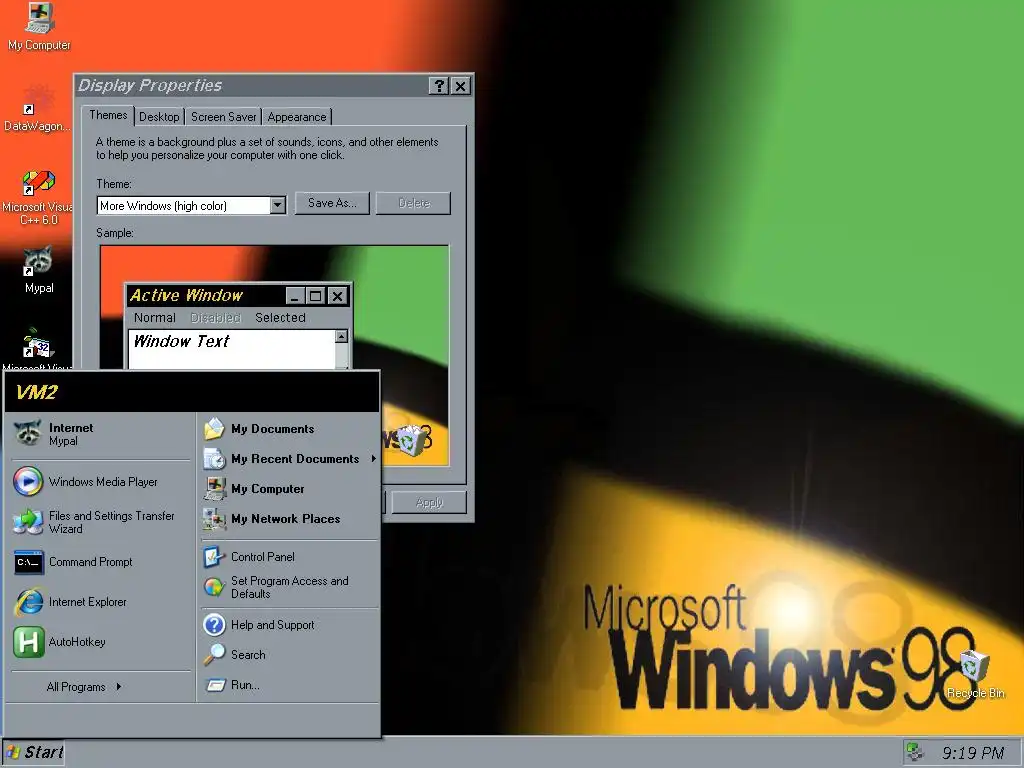Expand My Recent Documents submenu arrow
1024x768 pixels.
click(x=374, y=458)
